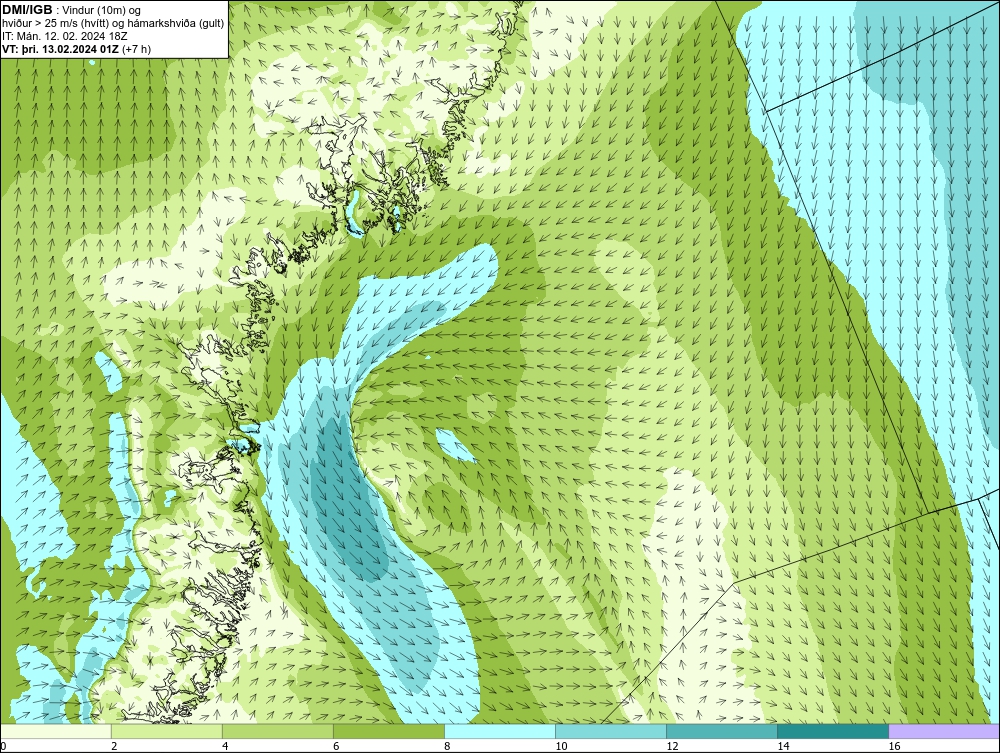Click legend tick label '2'

pos(114,746)
